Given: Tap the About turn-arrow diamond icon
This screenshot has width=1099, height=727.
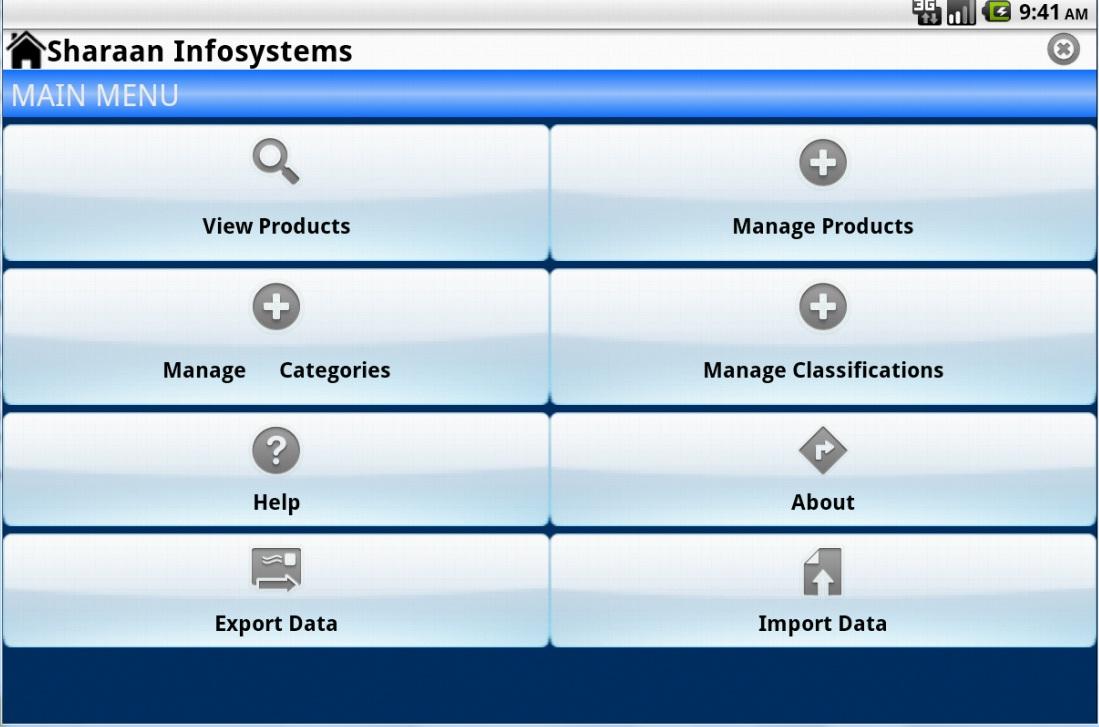Looking at the screenshot, I should (x=823, y=450).
